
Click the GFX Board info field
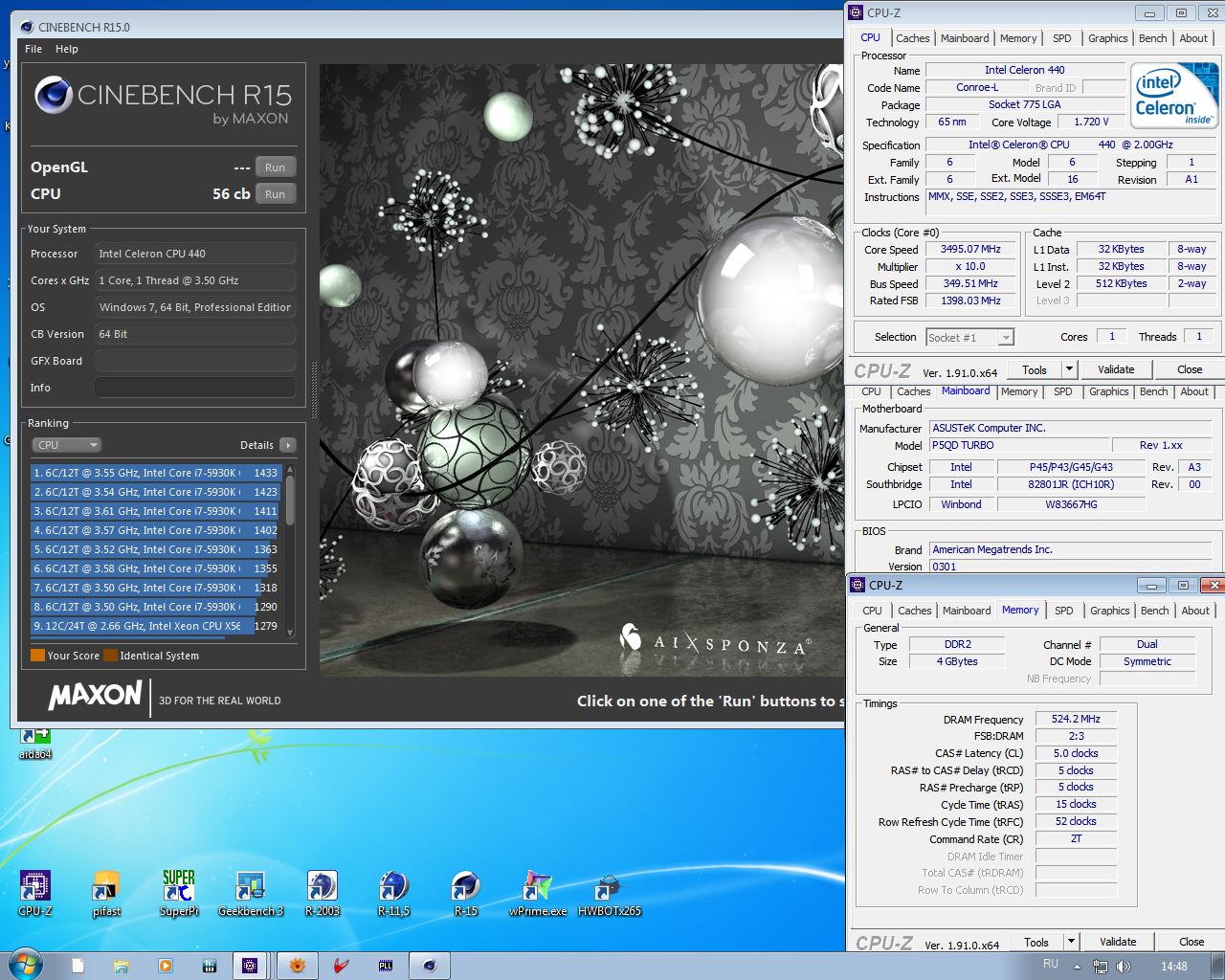coord(195,361)
